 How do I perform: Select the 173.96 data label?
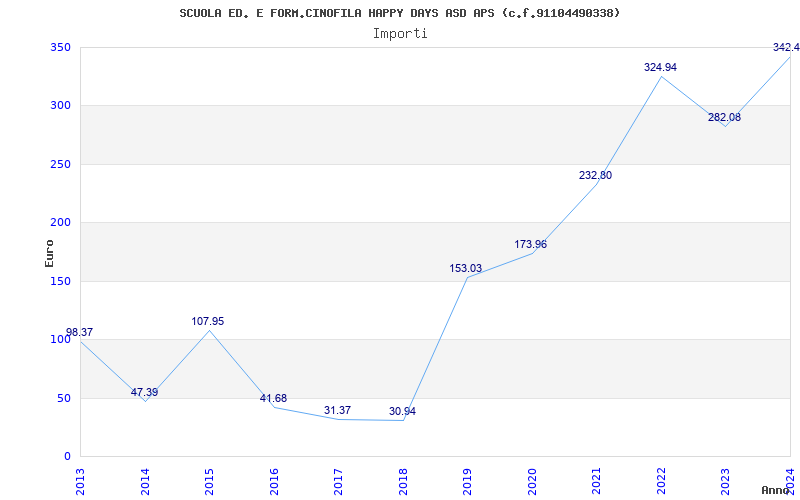pyautogui.click(x=530, y=244)
